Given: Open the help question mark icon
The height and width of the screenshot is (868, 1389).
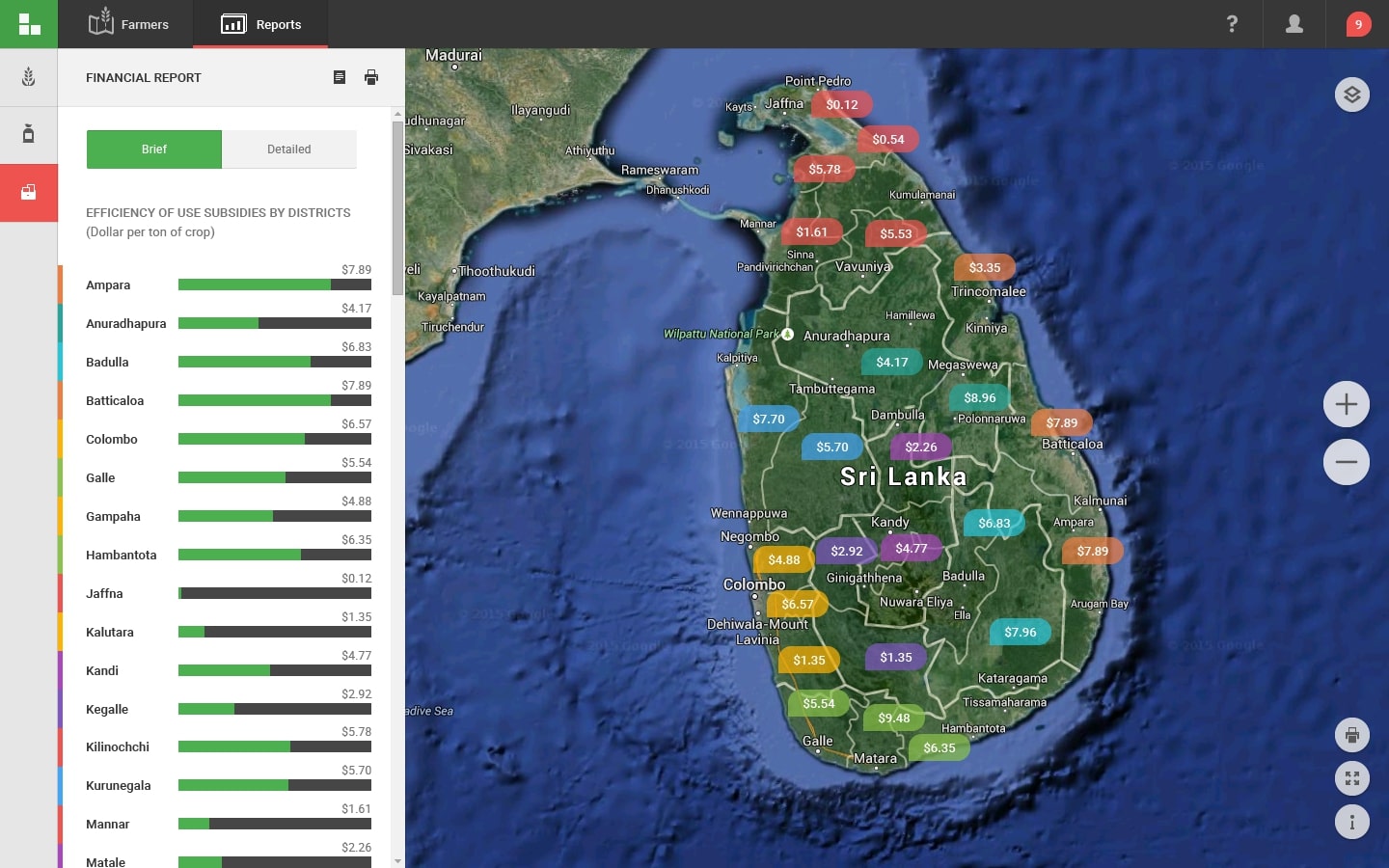Looking at the screenshot, I should 1232,24.
